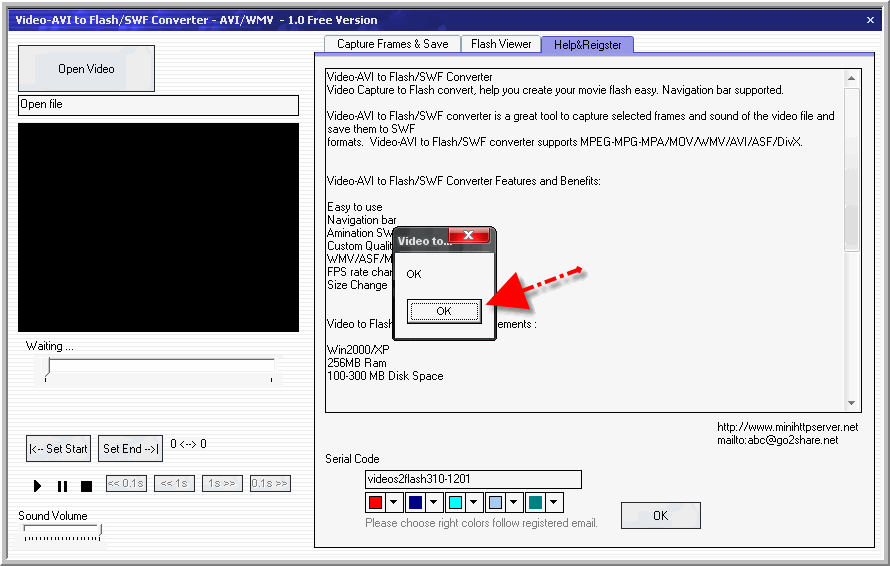Click the Set End button
This screenshot has height=566, width=890.
coord(130,449)
